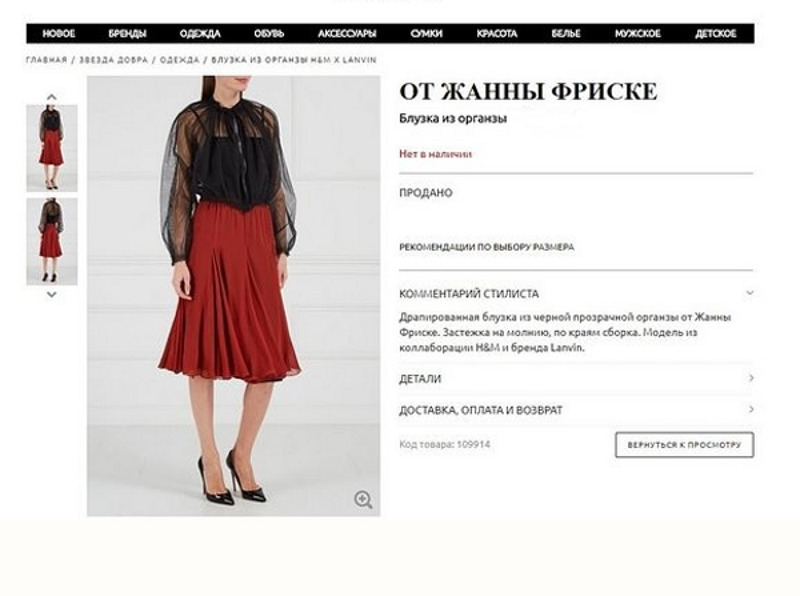Open the Обувь menu
This screenshot has height=596, width=800.
pyautogui.click(x=269, y=34)
